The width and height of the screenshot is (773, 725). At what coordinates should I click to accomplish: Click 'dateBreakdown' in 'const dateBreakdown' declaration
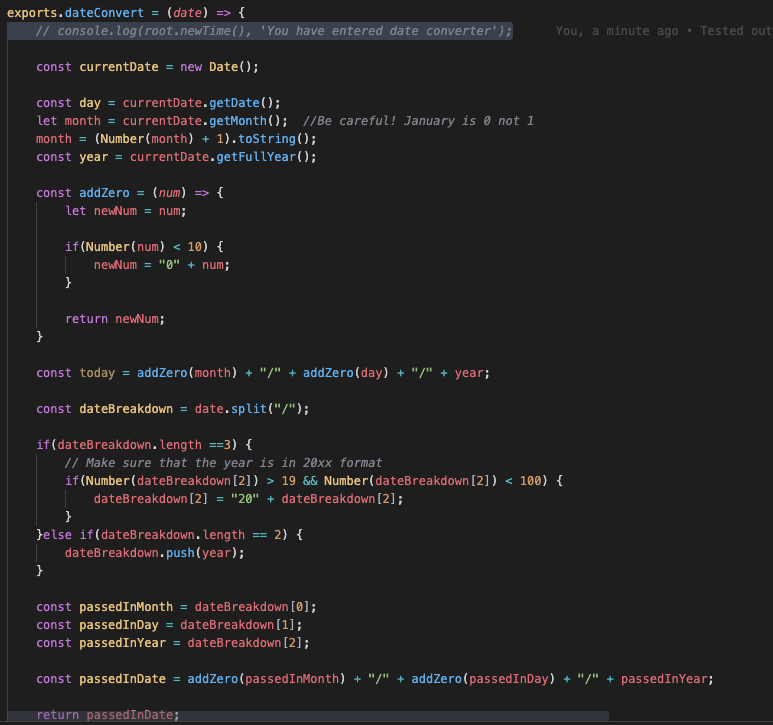(126, 409)
